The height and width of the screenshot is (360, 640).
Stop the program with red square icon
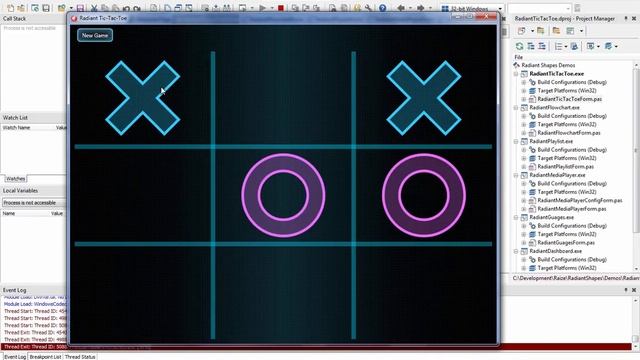pyautogui.click(x=281, y=8)
